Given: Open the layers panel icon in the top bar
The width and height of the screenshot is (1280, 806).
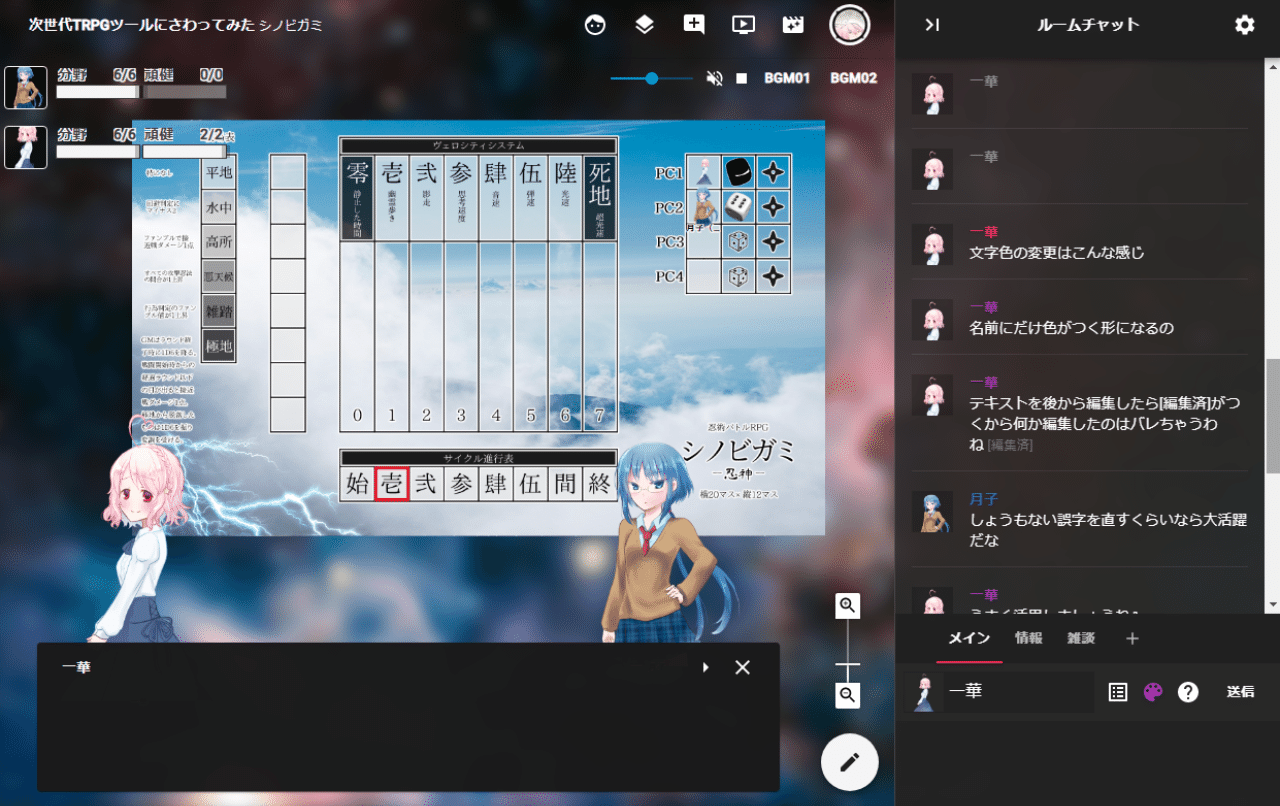Looking at the screenshot, I should tap(645, 25).
